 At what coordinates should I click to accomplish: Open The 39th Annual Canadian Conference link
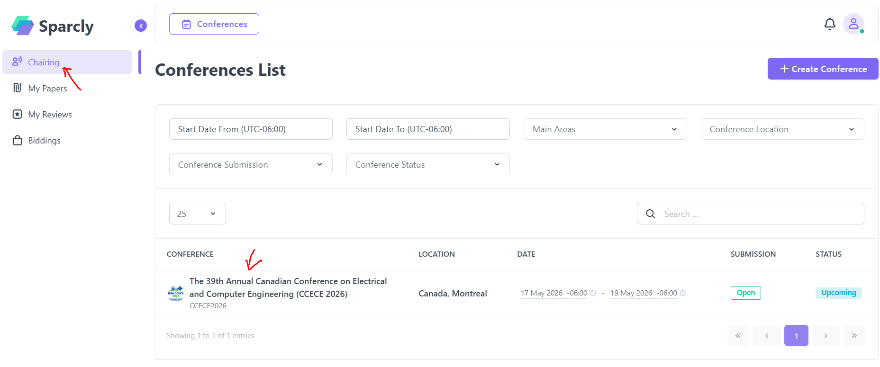[x=288, y=287]
